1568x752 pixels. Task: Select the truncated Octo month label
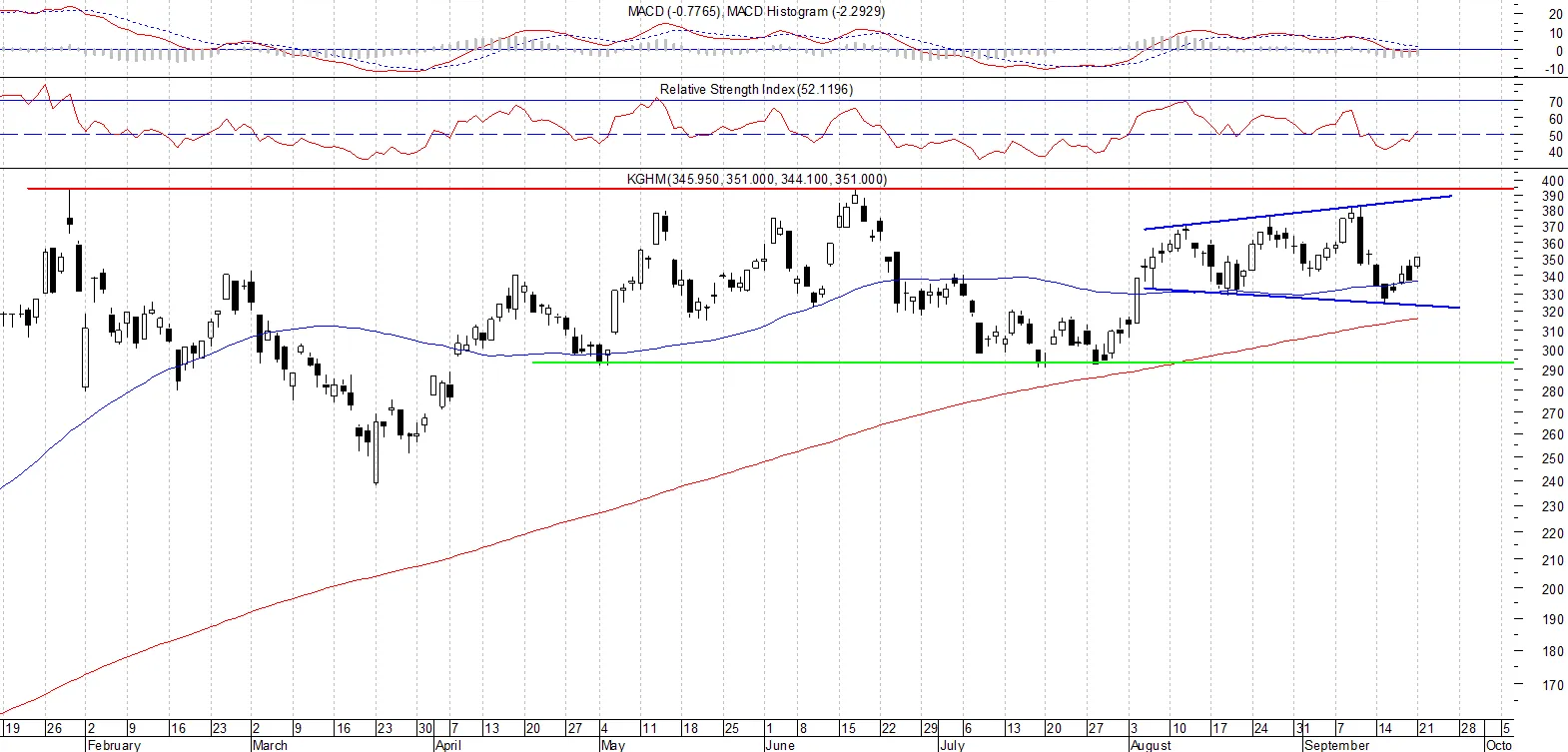click(1498, 745)
